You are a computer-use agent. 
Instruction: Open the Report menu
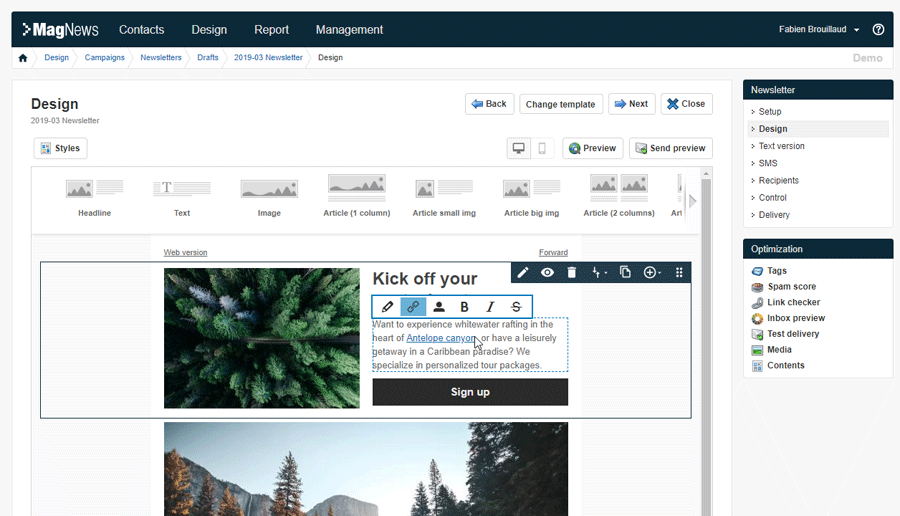271,30
